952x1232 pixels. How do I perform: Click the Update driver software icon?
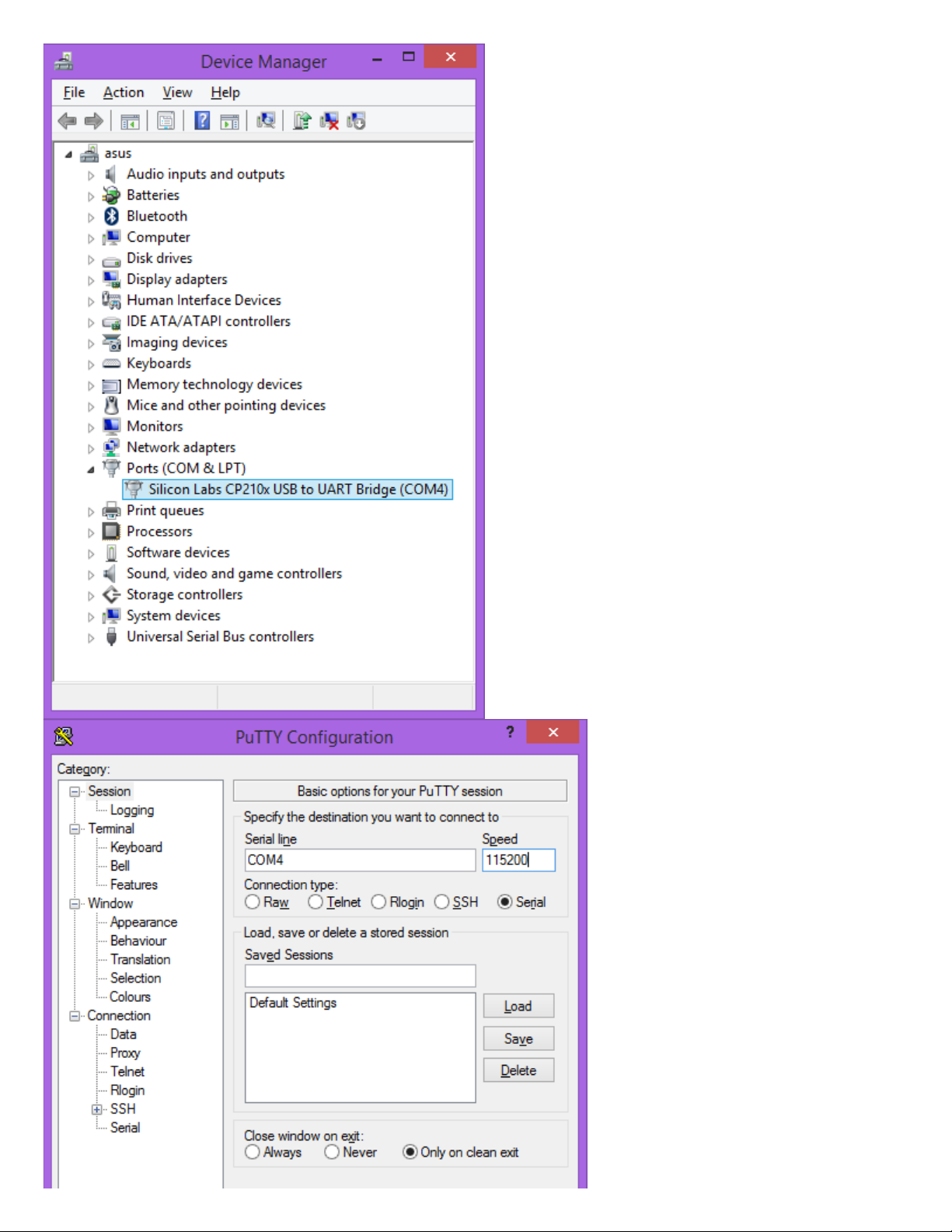pyautogui.click(x=302, y=121)
